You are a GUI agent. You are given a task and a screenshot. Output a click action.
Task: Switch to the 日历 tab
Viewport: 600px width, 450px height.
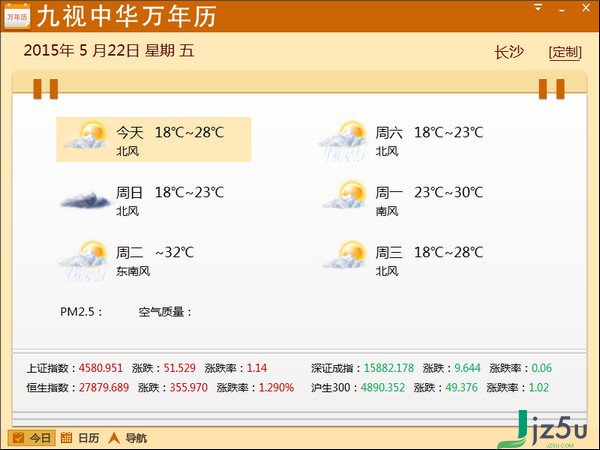point(80,437)
